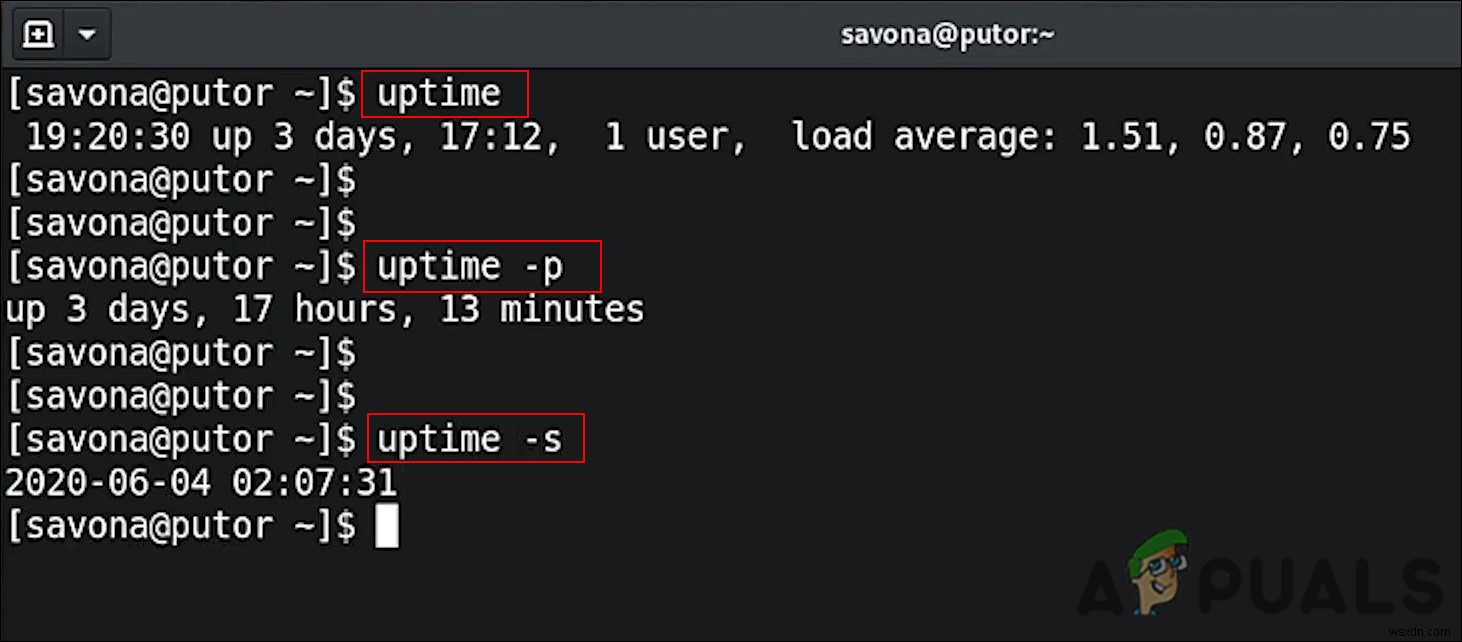Viewport: 1462px width, 642px height.
Task: Click the first highlighted uptime command
Action: coord(439,93)
